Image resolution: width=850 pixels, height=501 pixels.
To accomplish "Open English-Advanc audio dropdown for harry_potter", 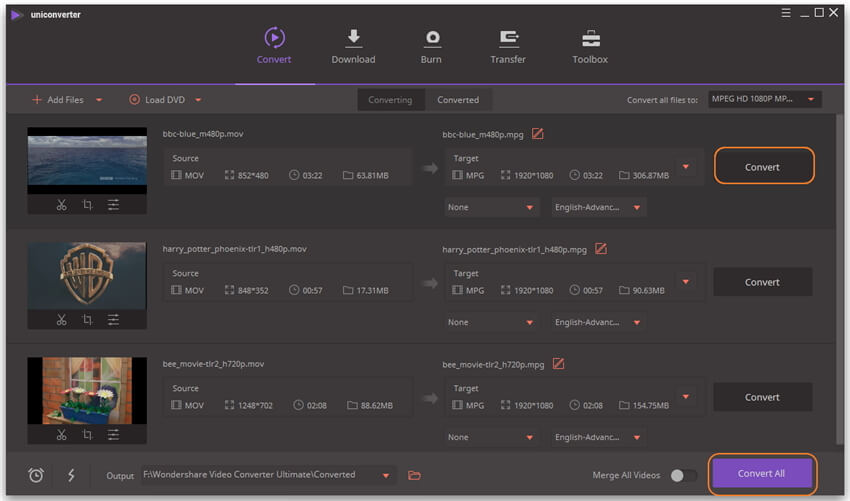I will click(598, 322).
